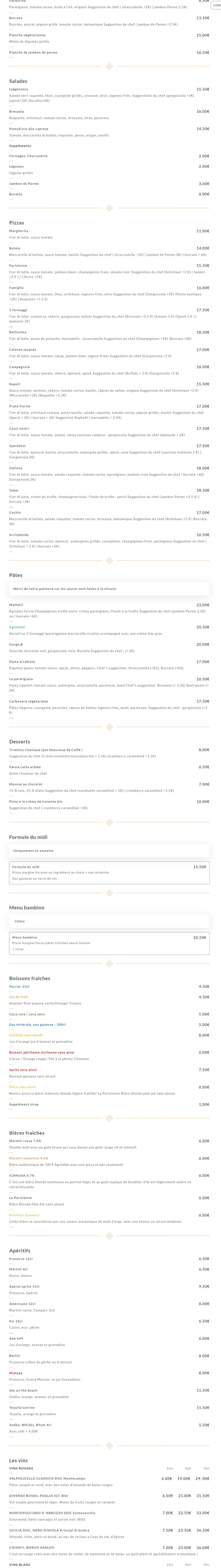Click the Mimosa aperitif item
The width and height of the screenshot is (221, 1568).
tap(16, 1373)
